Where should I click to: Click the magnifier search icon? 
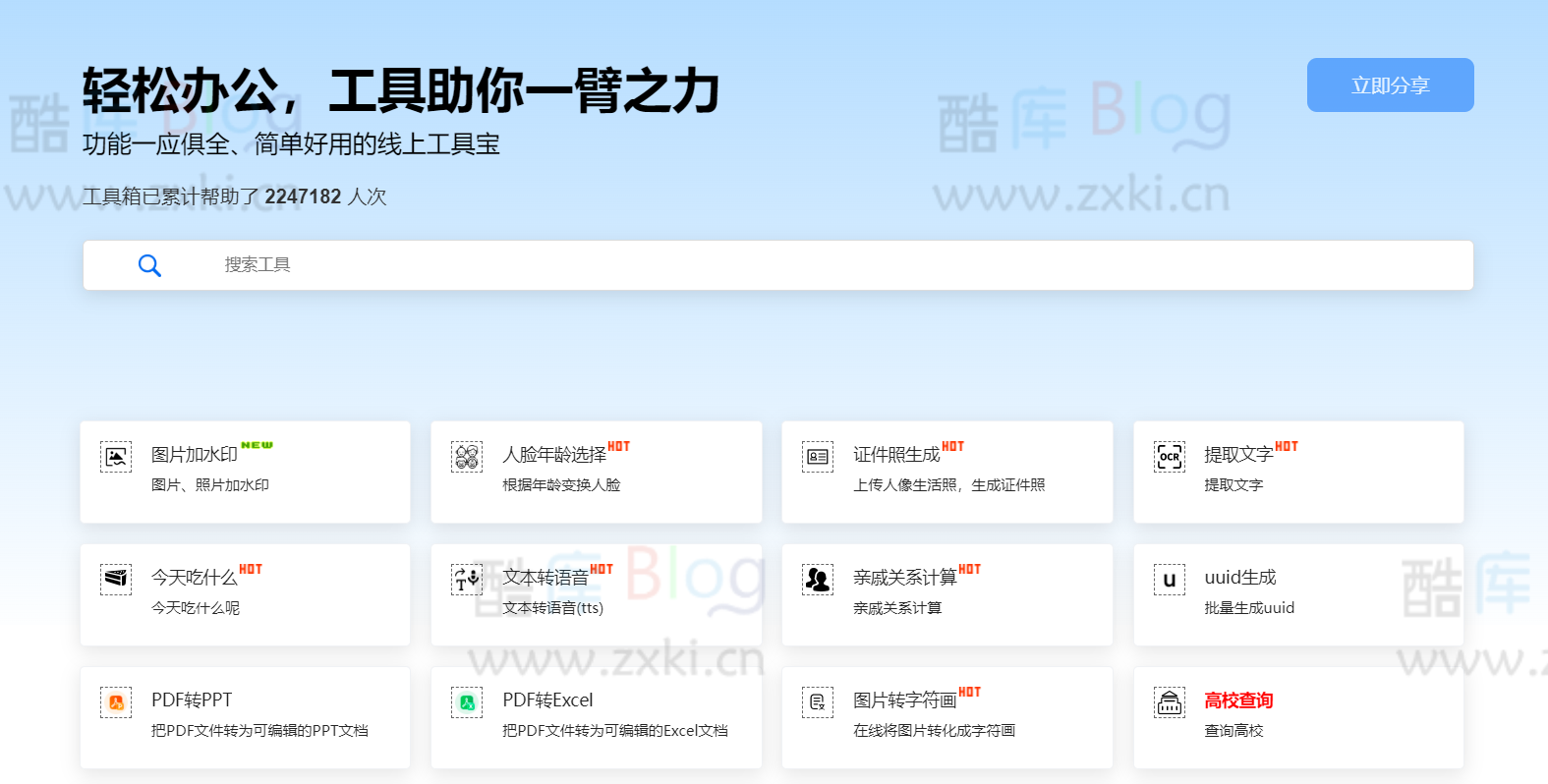pos(149,265)
